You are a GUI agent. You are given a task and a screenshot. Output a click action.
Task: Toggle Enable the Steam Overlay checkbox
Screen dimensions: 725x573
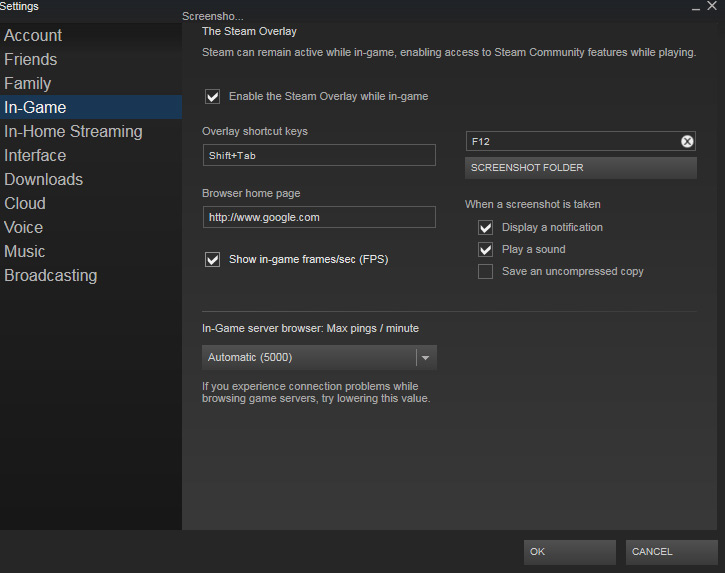[x=212, y=97]
